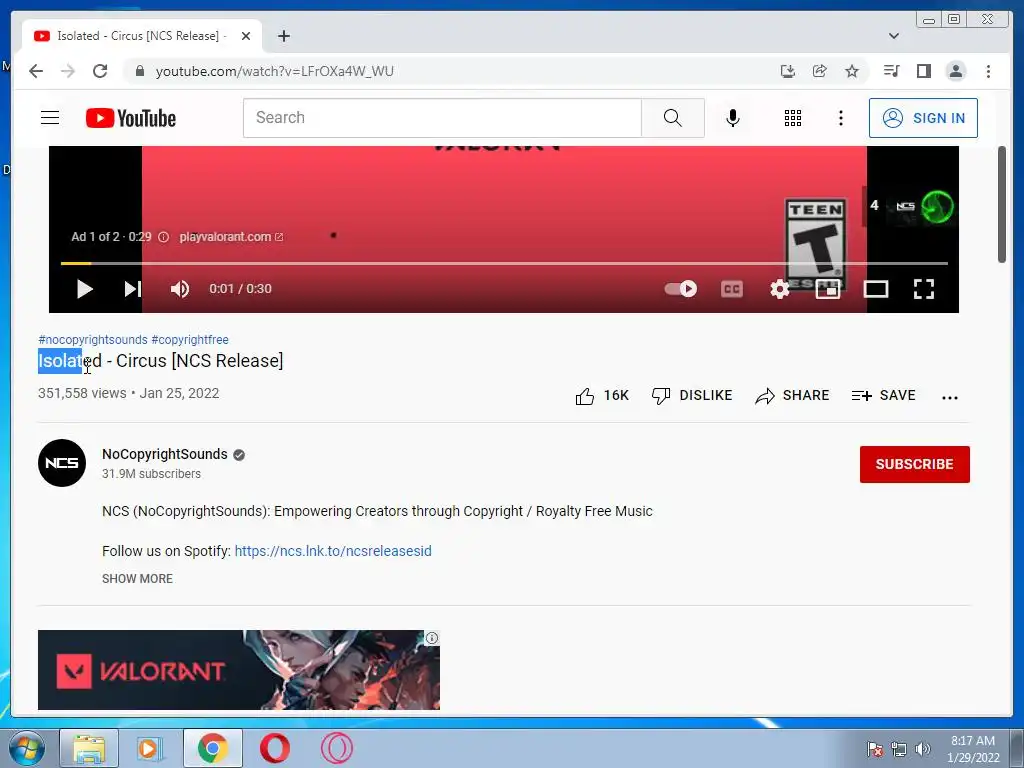Image resolution: width=1024 pixels, height=768 pixels.
Task: Click the SHARE button
Action: click(x=792, y=396)
